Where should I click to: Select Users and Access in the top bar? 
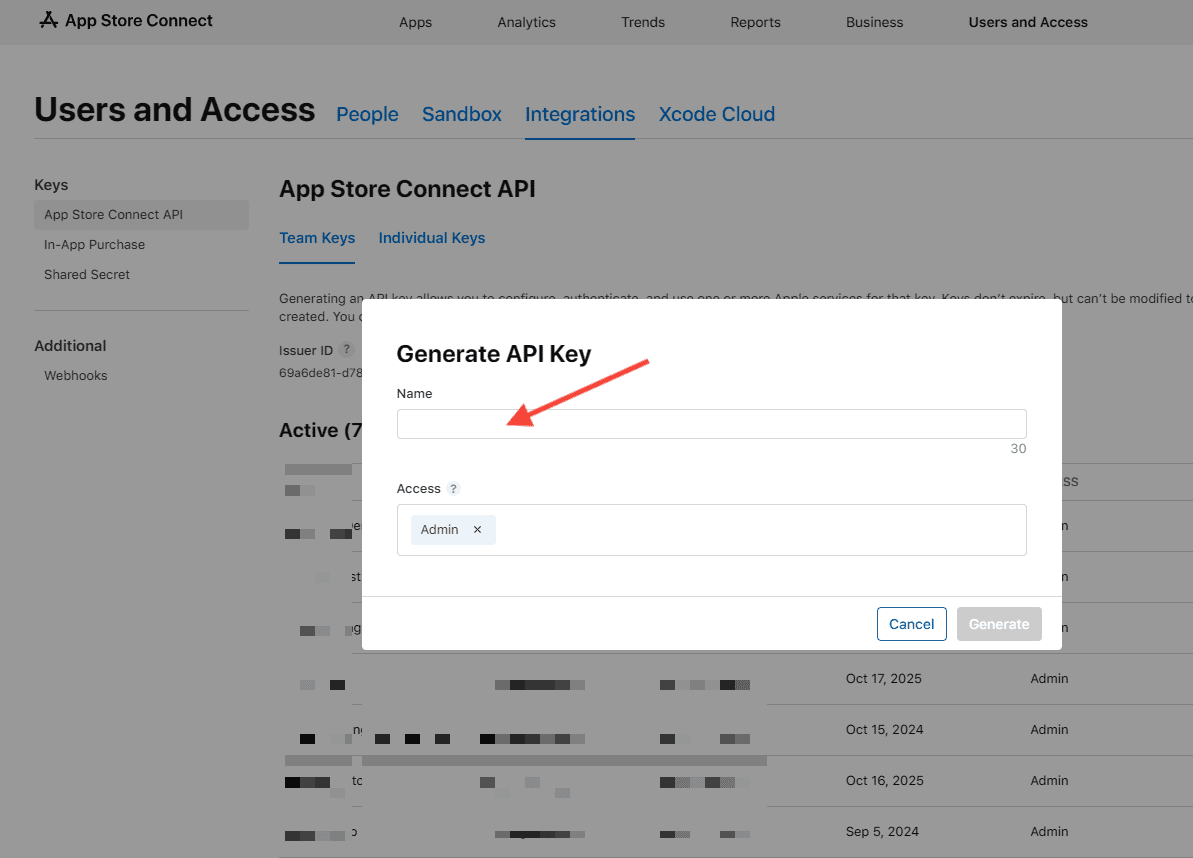click(x=1028, y=22)
